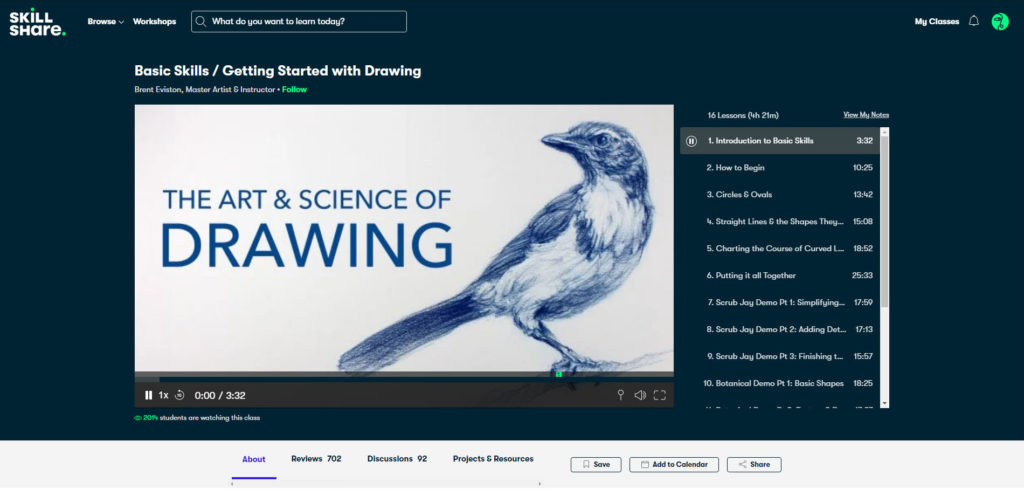The width and height of the screenshot is (1024, 503).
Task: Play lesson 10 Botanical Demo Pt 1
Action: click(780, 383)
